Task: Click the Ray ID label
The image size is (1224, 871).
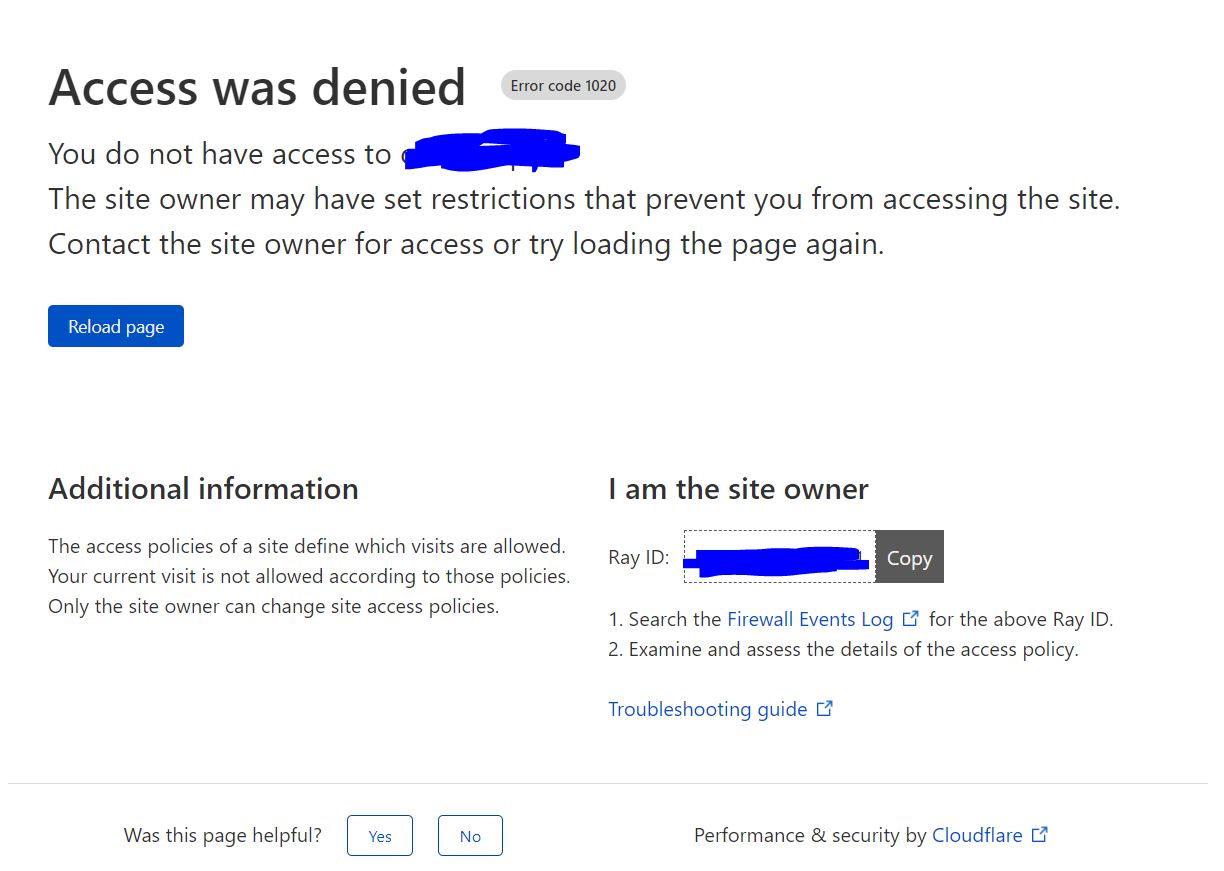Action: [x=639, y=557]
